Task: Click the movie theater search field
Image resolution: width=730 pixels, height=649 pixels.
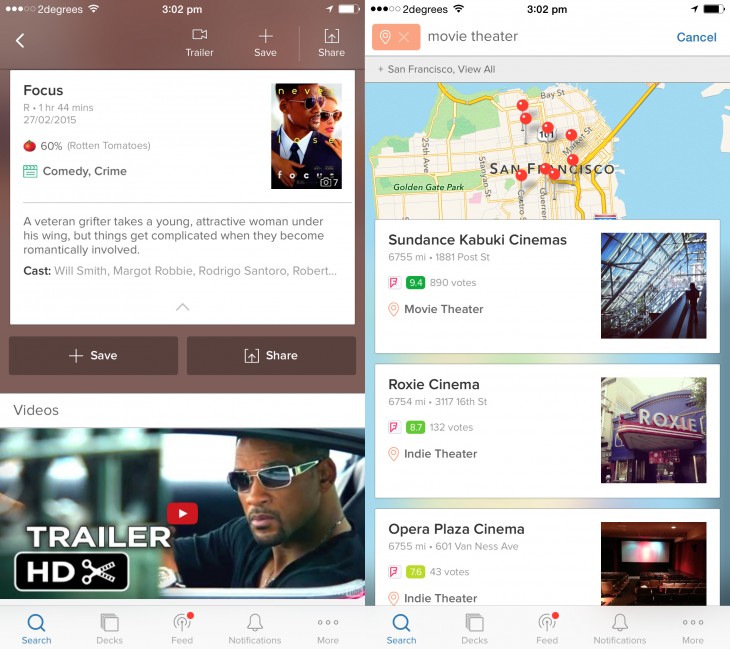Action: [540, 37]
